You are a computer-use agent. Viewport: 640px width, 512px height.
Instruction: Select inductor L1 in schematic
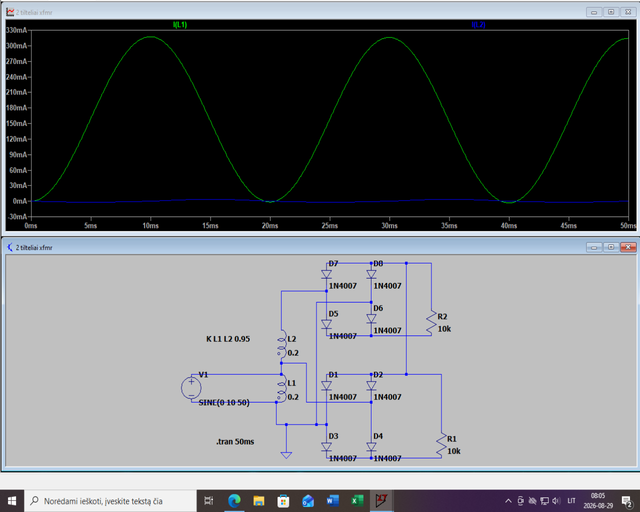281,389
